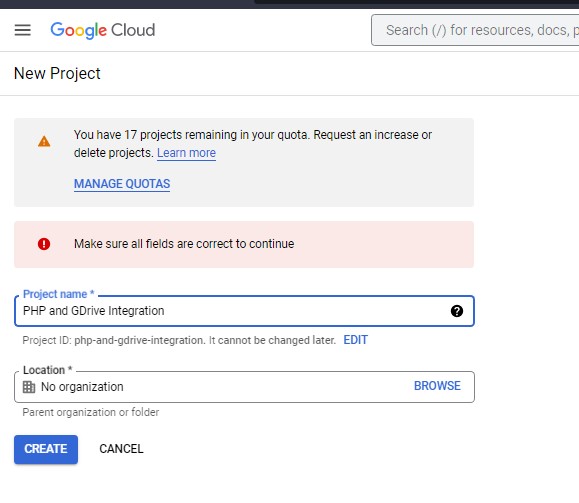Viewport: 579px width, 503px height.
Task: Click the quota remaining warning message
Action: click(253, 144)
